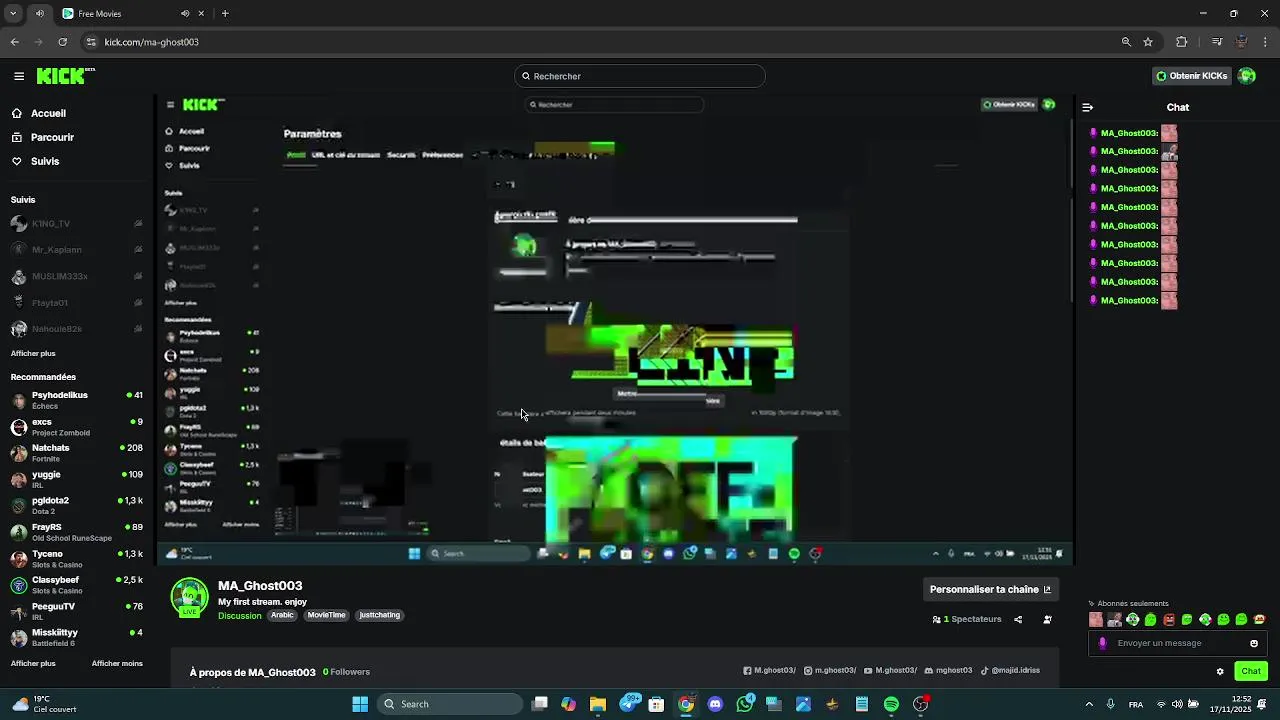Open followed channel K1NG_TV
Image resolution: width=1280 pixels, height=720 pixels.
click(76, 224)
